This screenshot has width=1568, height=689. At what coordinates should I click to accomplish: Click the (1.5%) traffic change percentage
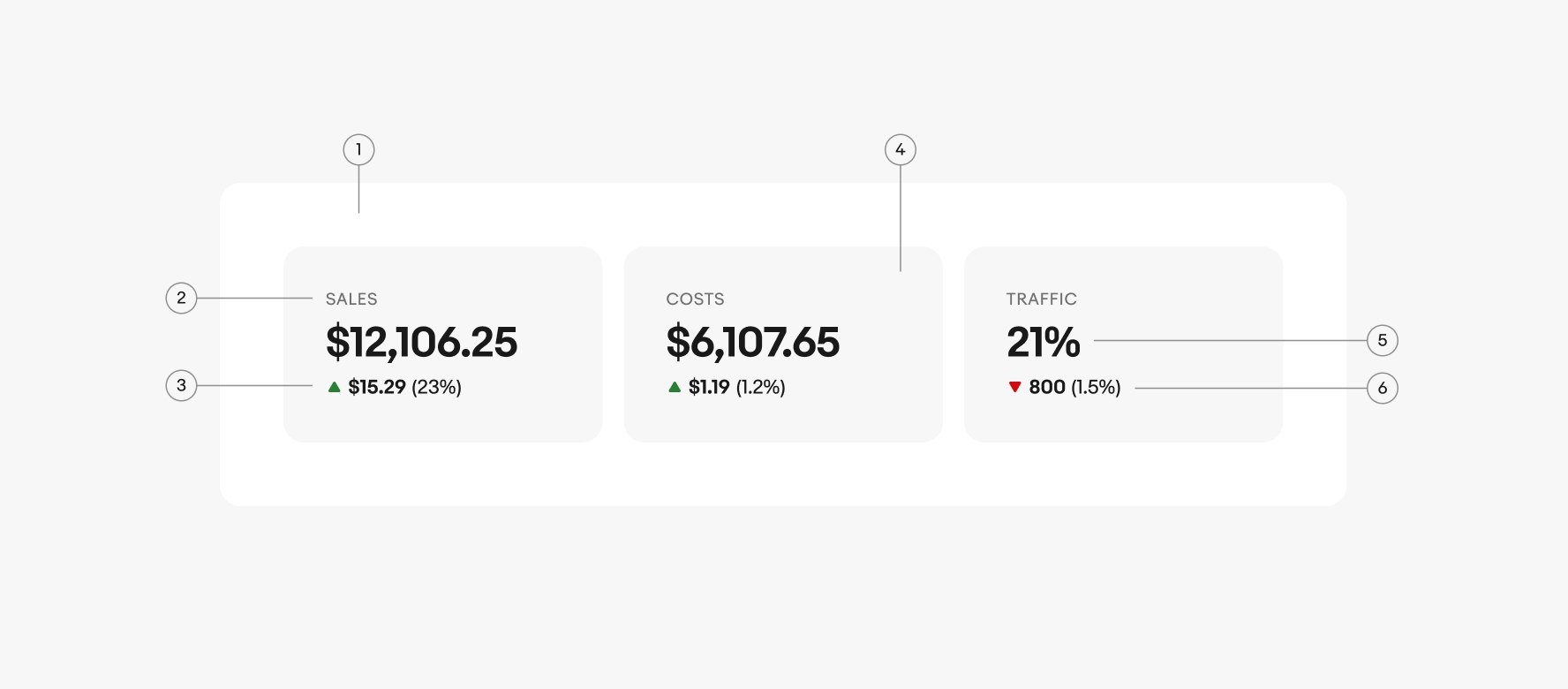(x=1096, y=387)
